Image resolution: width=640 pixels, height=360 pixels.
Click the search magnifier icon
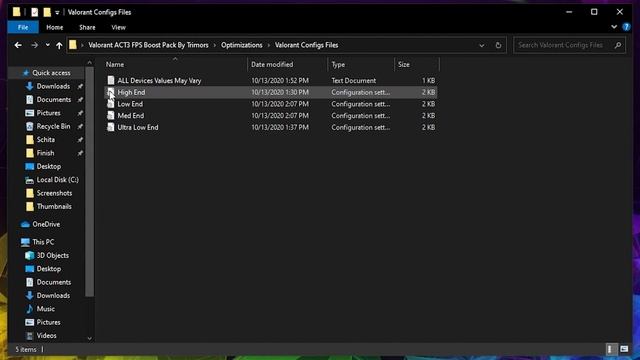coord(618,45)
